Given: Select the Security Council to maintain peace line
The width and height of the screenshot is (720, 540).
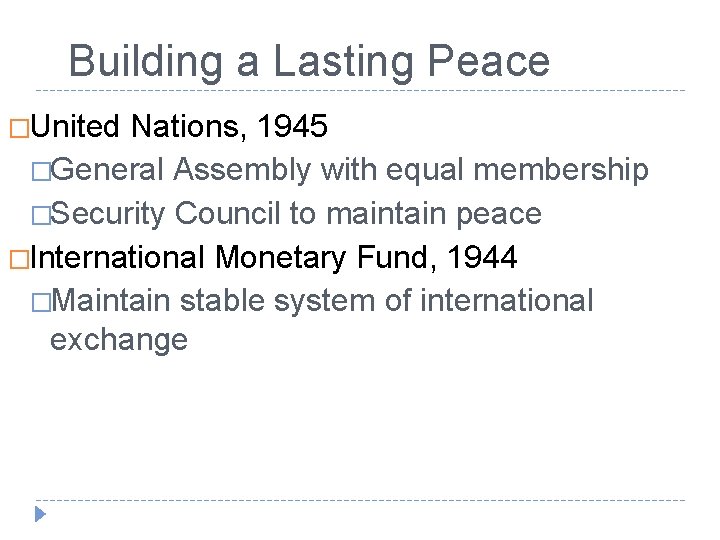Looking at the screenshot, I should click(296, 214).
